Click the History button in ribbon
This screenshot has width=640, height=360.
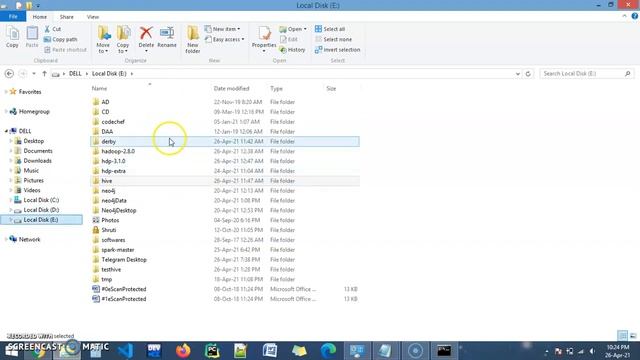[x=292, y=50]
